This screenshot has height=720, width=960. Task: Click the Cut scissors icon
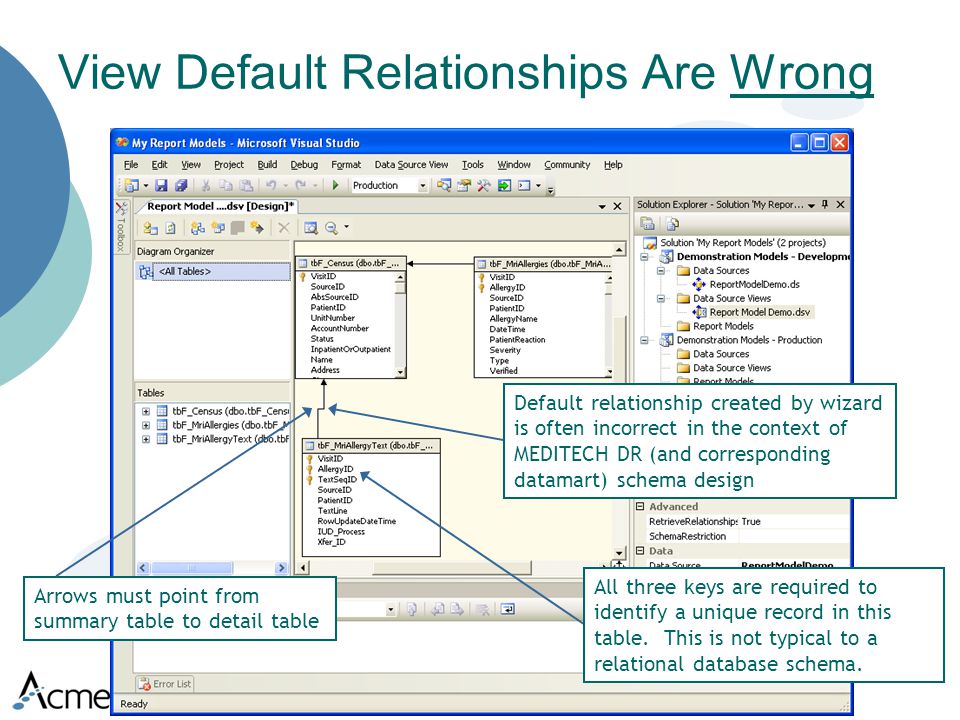point(206,185)
